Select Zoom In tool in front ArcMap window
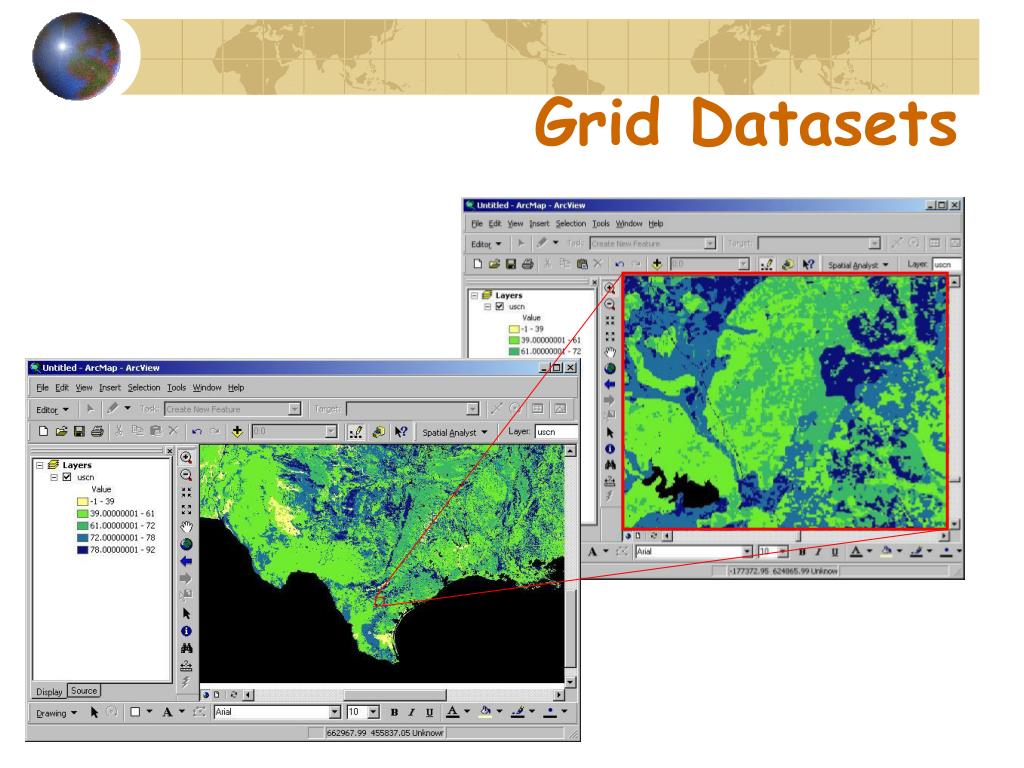The height and width of the screenshot is (768, 1024). (186, 458)
